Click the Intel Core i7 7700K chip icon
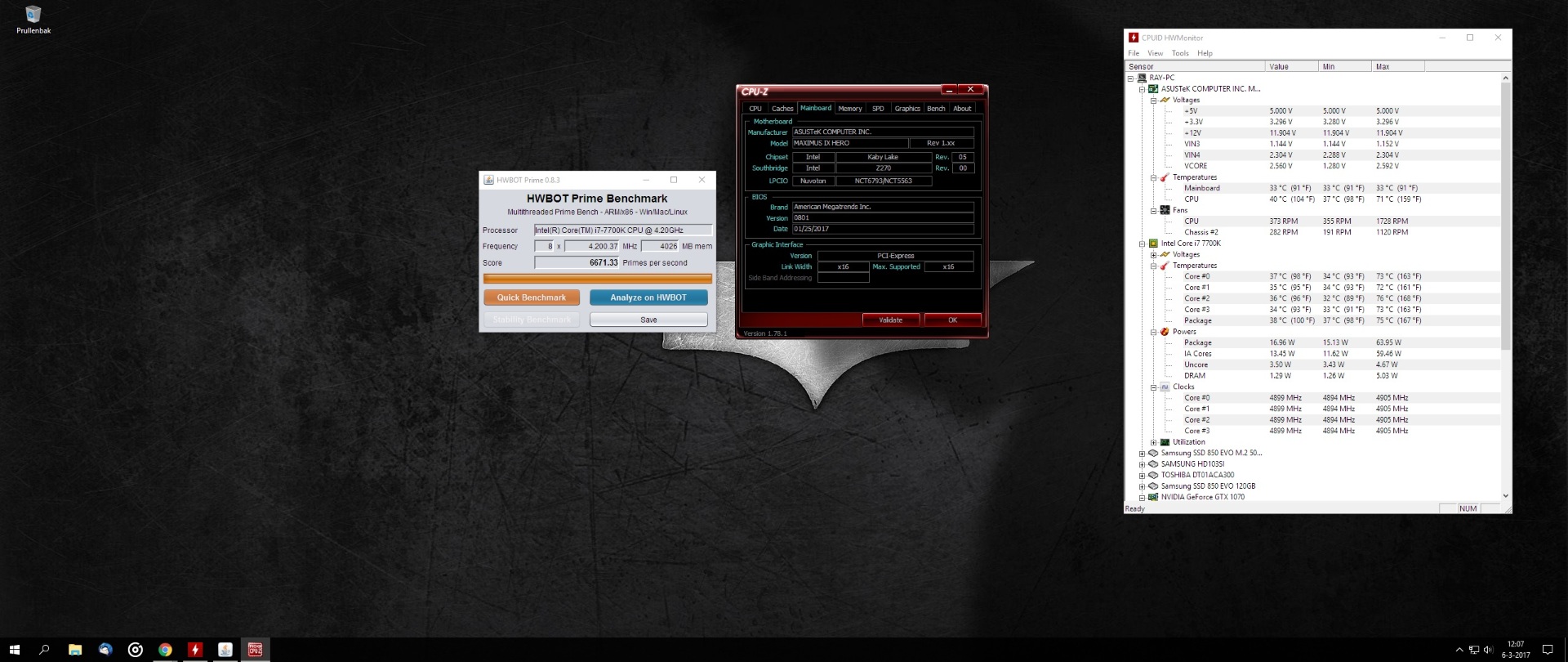 click(x=1153, y=244)
